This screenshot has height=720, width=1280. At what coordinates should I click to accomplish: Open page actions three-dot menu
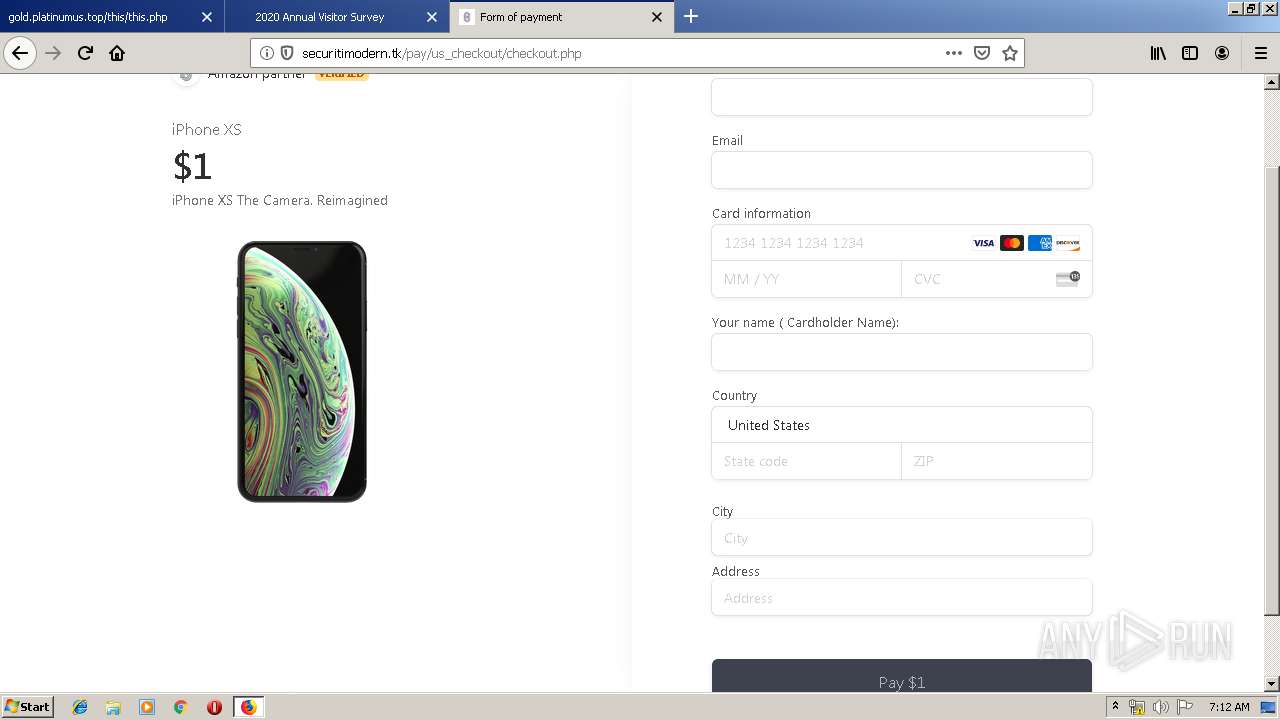(953, 53)
